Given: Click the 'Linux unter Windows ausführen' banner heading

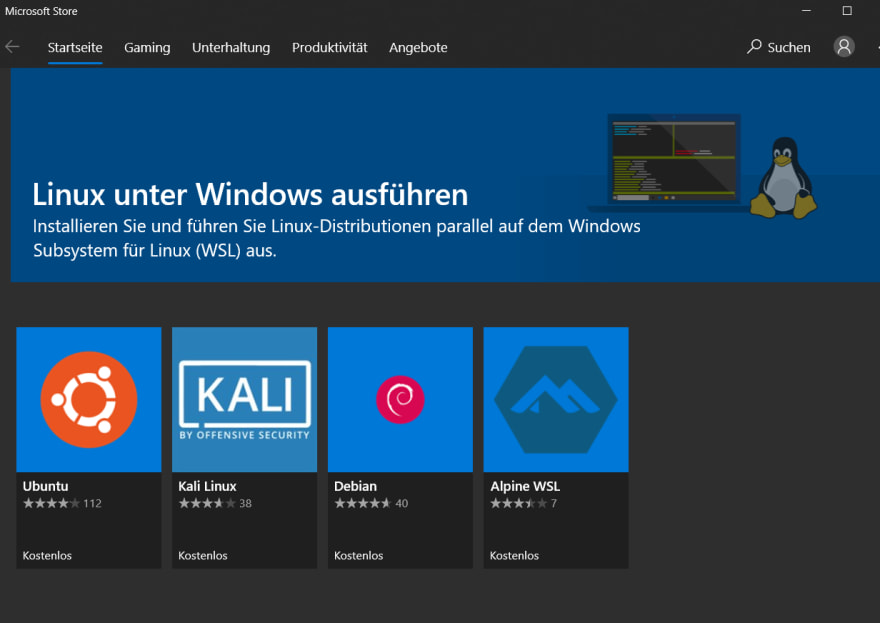Looking at the screenshot, I should tap(250, 195).
